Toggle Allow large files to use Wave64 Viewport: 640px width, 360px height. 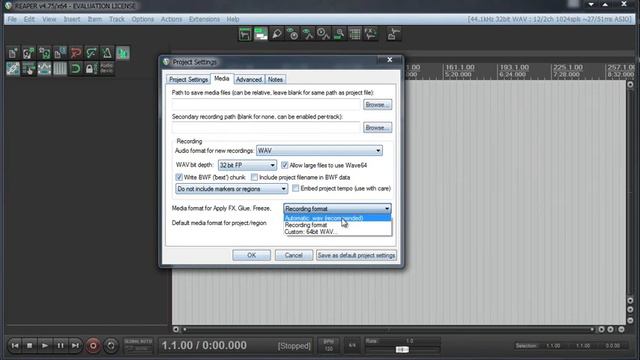tap(284, 165)
